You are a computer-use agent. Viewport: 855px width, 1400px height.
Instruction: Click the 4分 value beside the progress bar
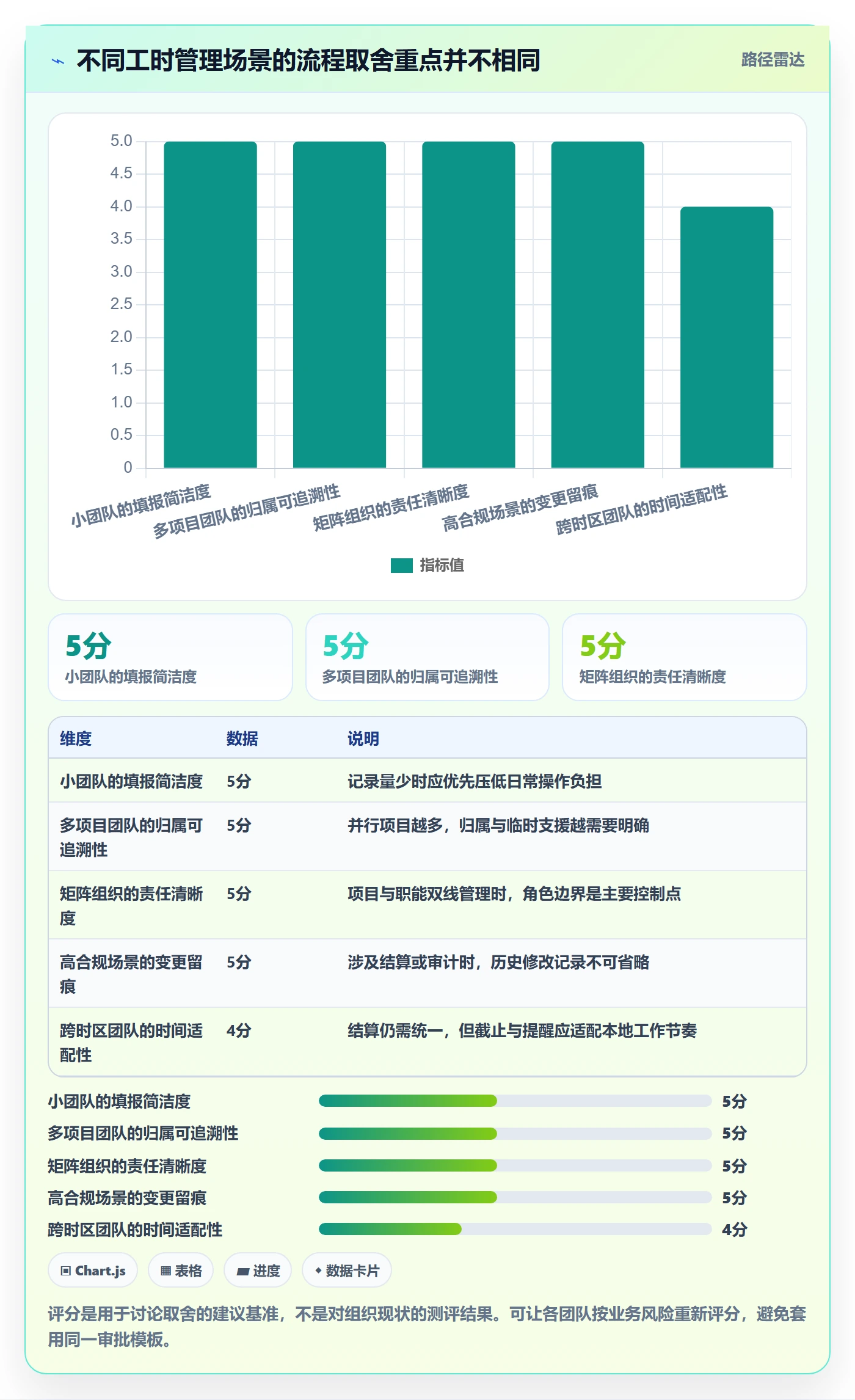(735, 1230)
